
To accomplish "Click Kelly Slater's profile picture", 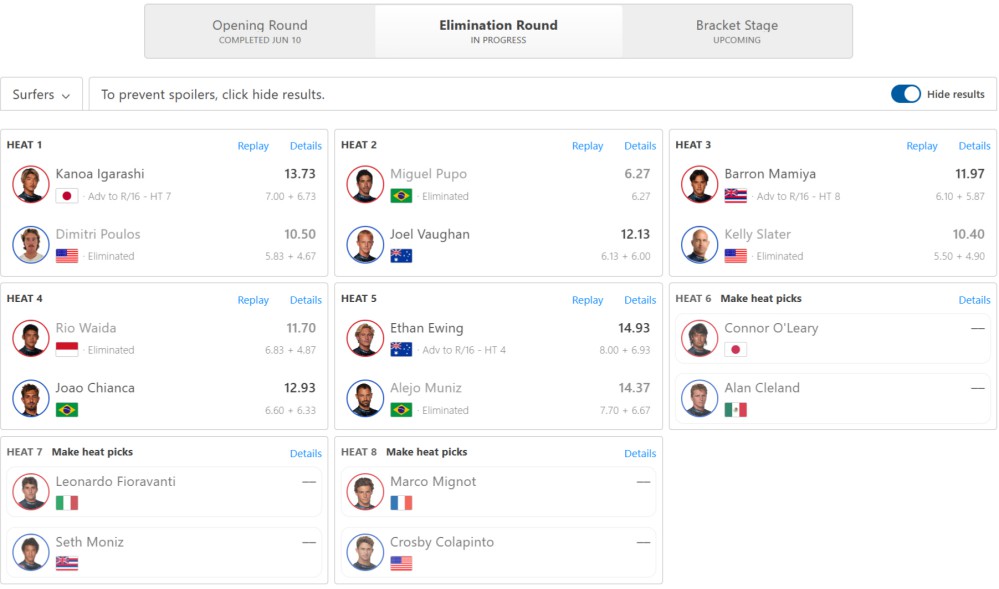I will [x=700, y=245].
